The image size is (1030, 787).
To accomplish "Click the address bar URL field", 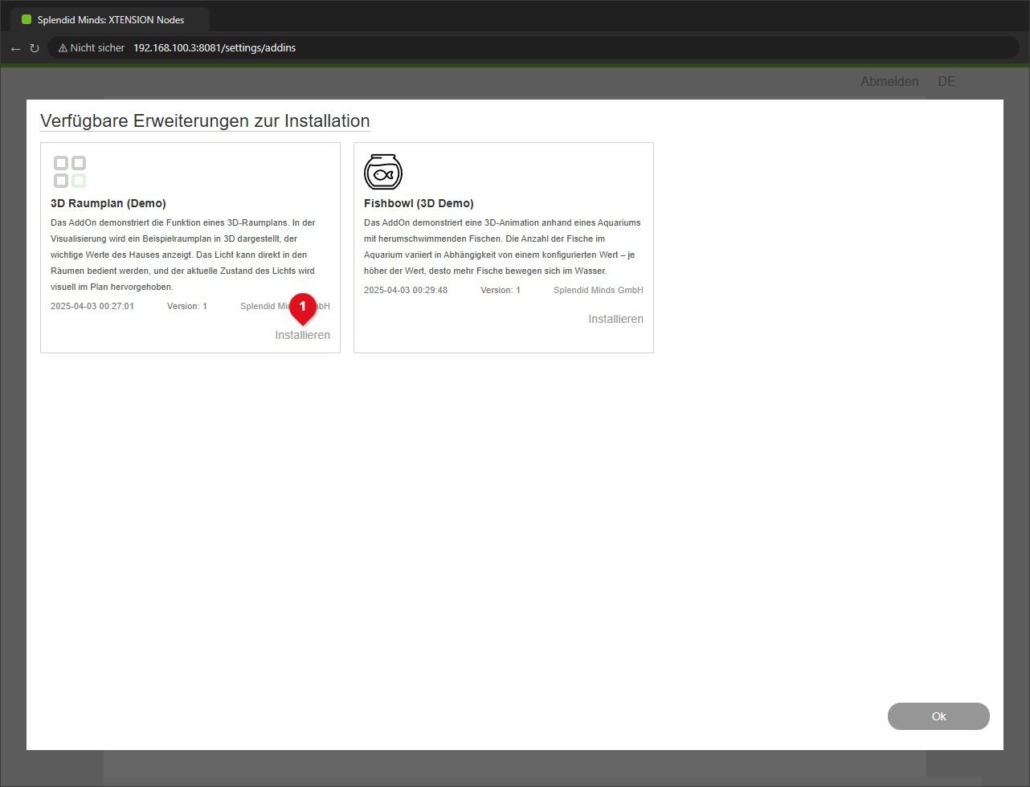I will click(214, 48).
